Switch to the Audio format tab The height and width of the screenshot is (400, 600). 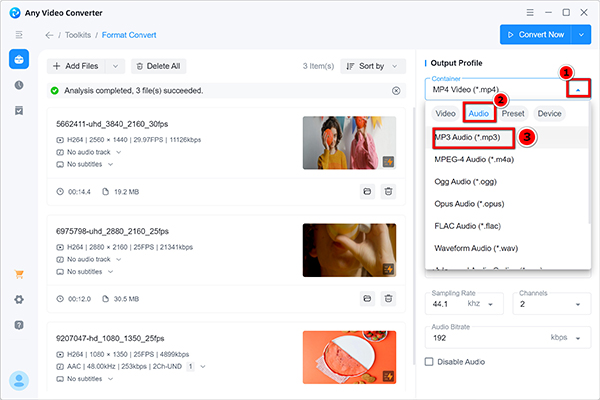479,113
